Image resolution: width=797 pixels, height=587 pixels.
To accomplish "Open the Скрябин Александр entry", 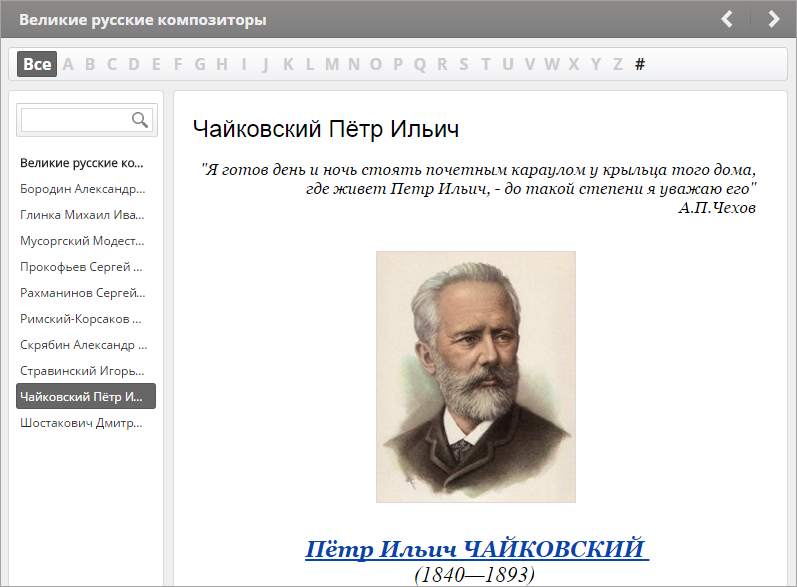I will [86, 345].
